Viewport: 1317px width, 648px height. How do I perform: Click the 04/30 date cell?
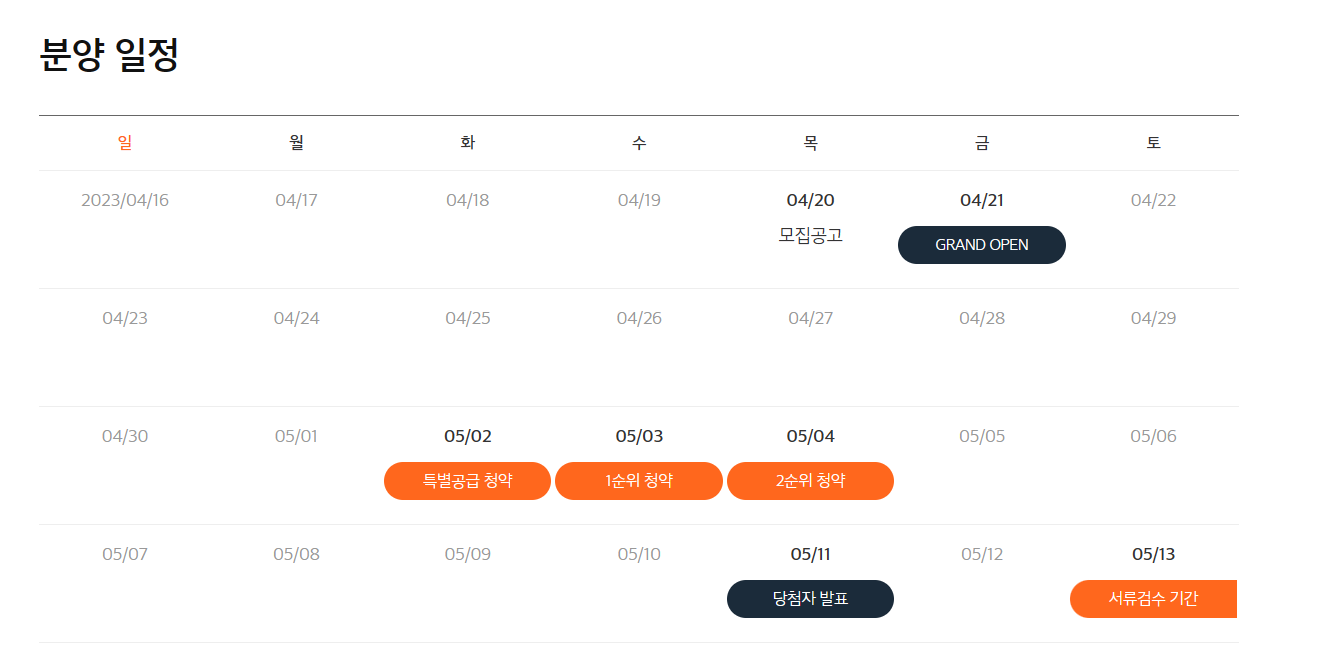124,435
